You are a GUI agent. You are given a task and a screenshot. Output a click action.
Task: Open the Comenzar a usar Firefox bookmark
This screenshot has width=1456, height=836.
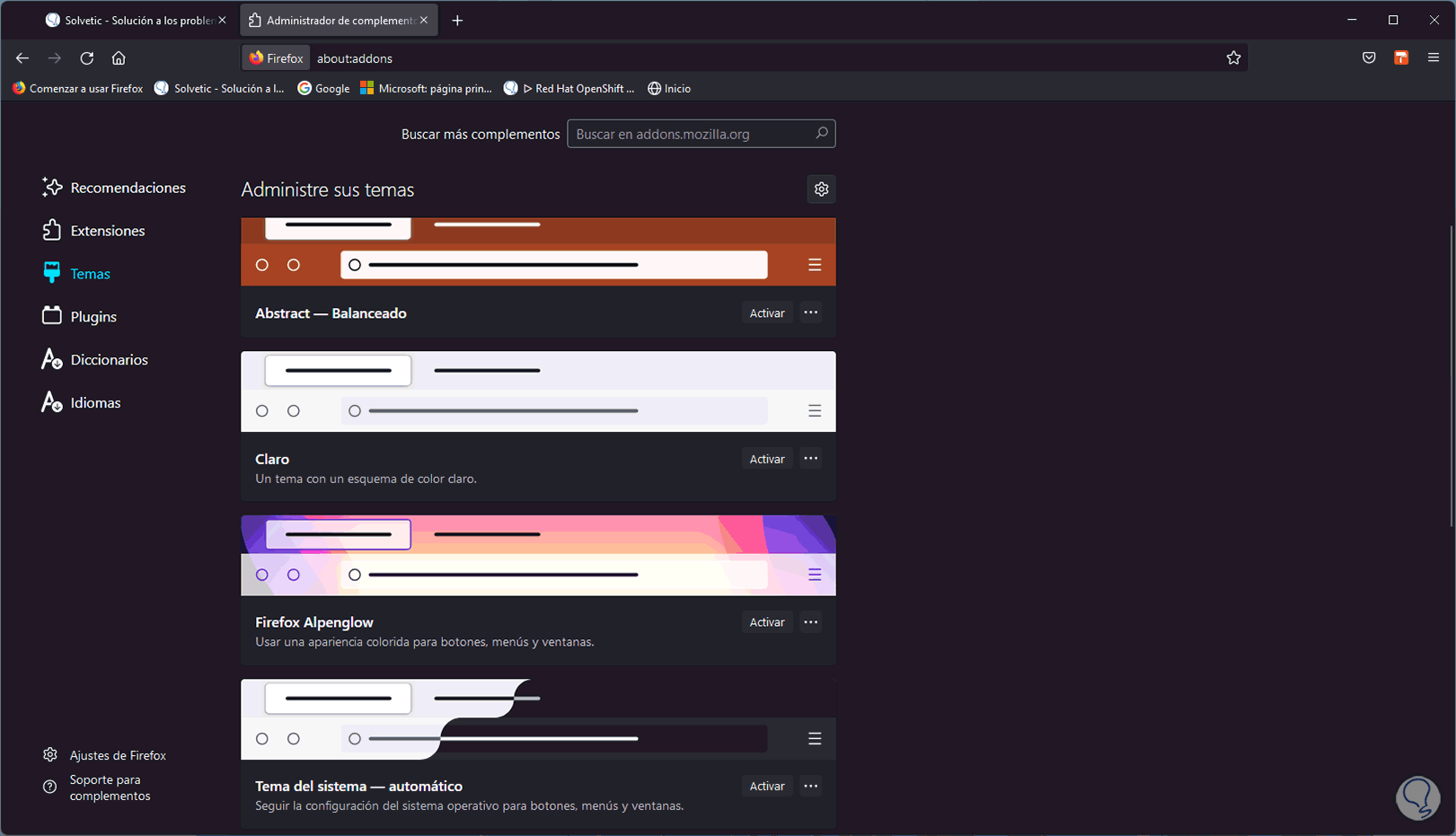click(77, 88)
